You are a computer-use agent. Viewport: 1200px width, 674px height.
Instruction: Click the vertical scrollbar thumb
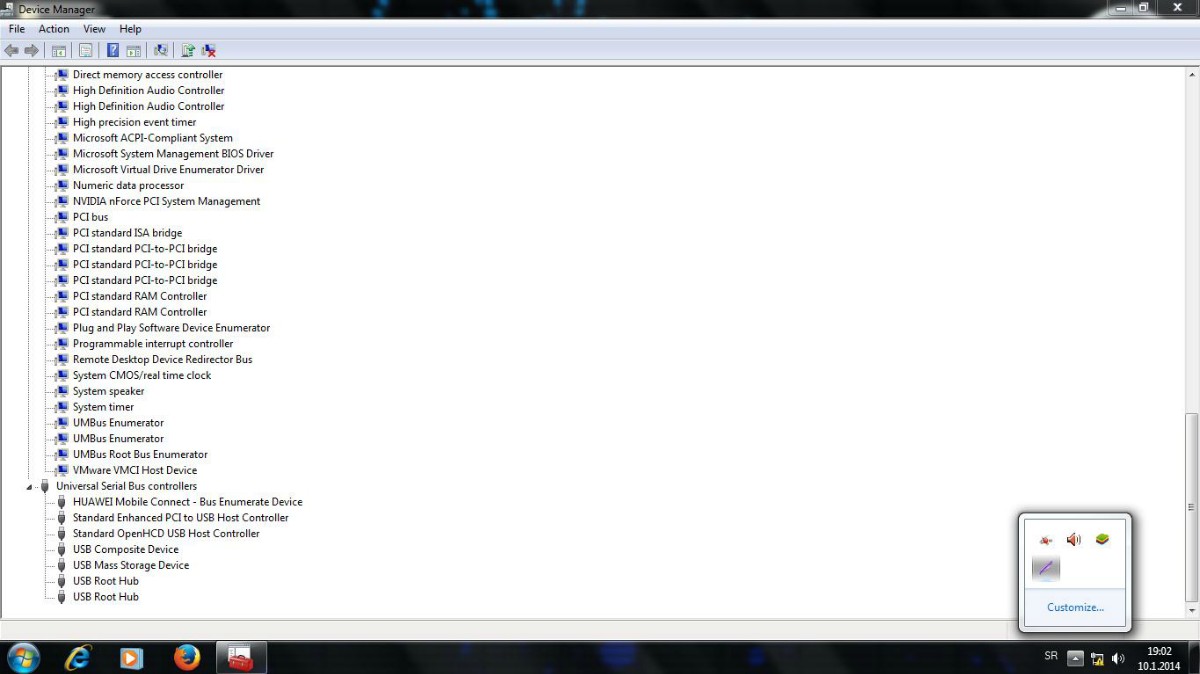(1191, 507)
